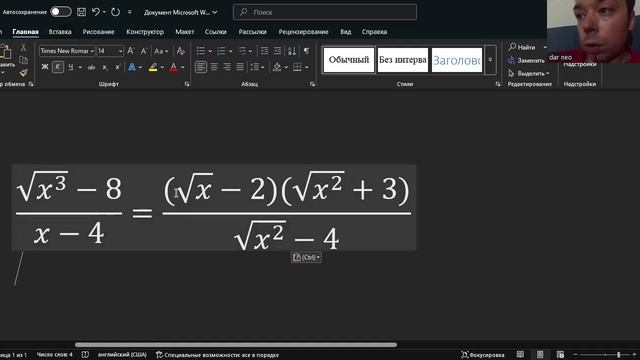Click the Paste Options (Ctrl) button
640x360 pixels.
306,257
